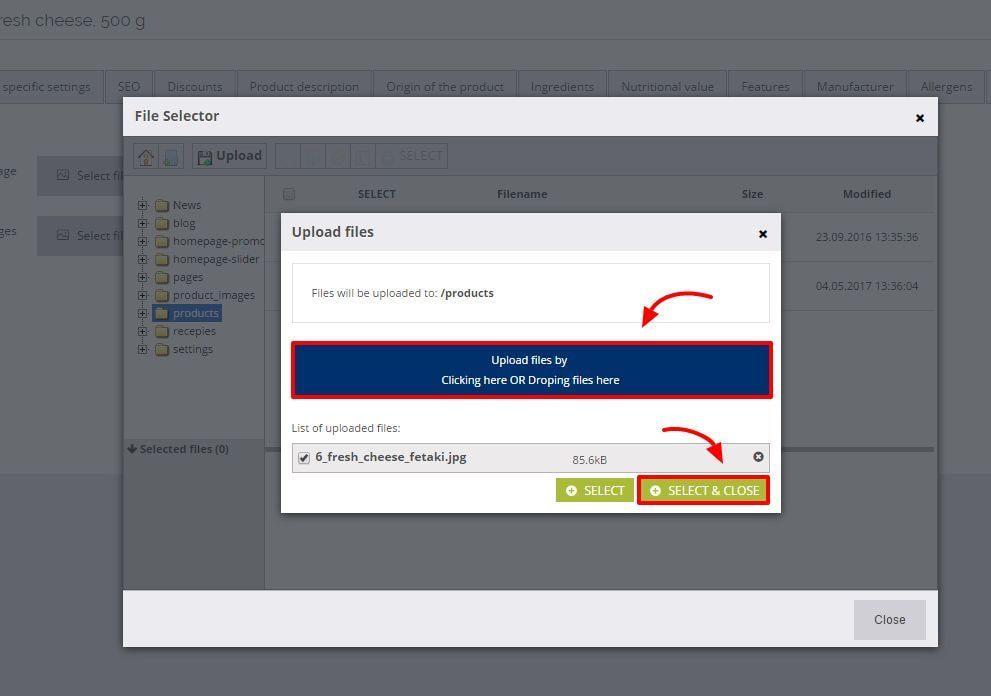This screenshot has width=991, height=696.
Task: Go to the home folder in File Selector toolbar
Action: 146,156
